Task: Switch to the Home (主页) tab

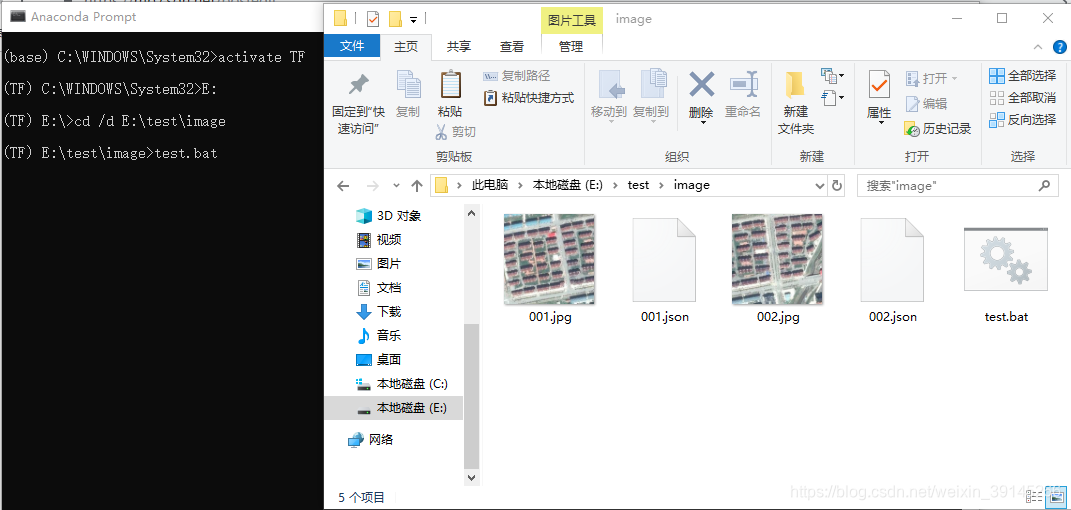Action: (406, 46)
